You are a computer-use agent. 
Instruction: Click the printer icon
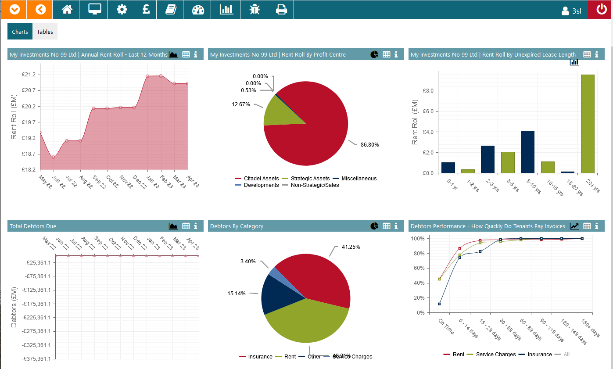(x=281, y=9)
